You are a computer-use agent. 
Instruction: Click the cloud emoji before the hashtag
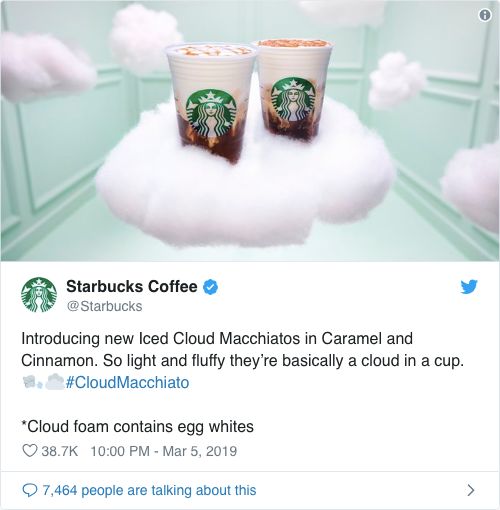pos(55,382)
